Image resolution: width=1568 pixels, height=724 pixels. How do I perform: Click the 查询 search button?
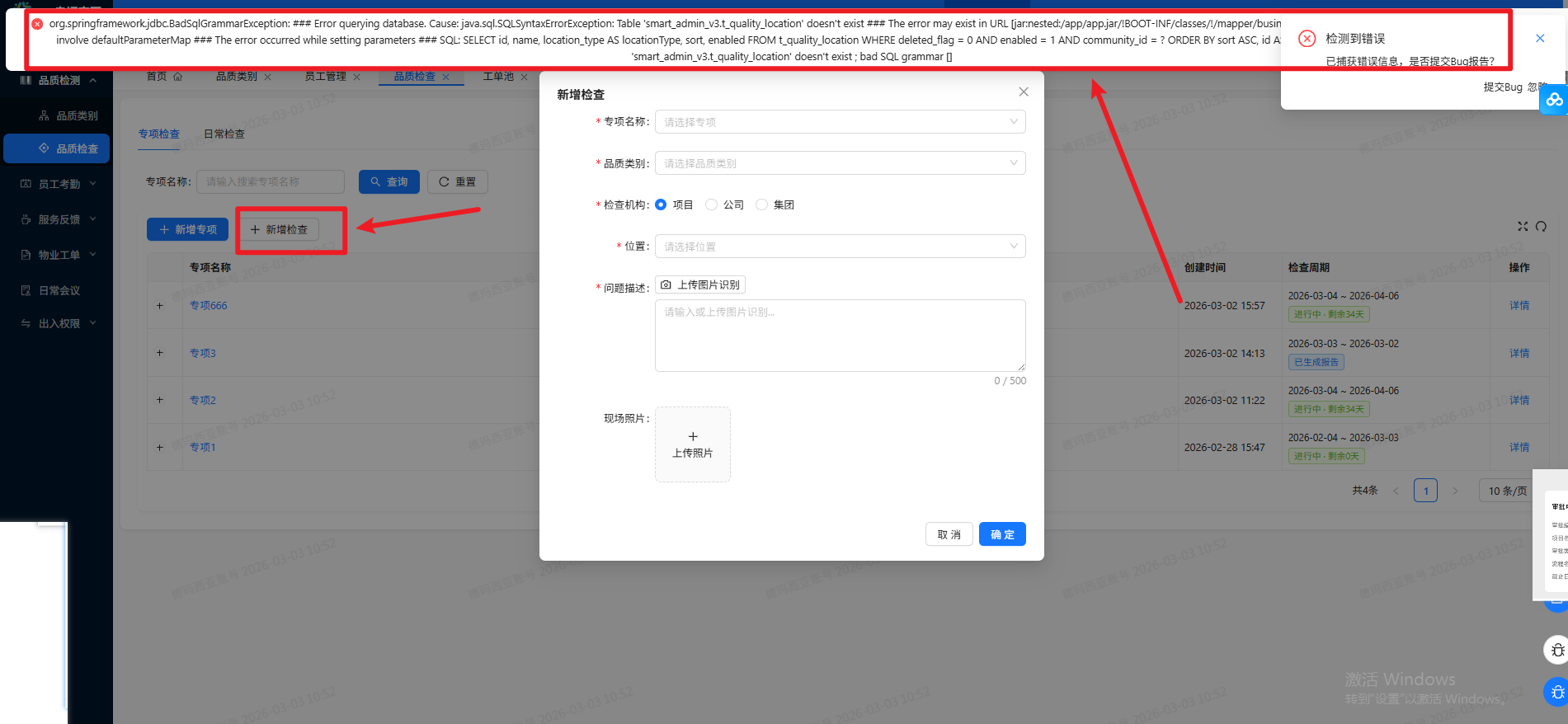389,181
